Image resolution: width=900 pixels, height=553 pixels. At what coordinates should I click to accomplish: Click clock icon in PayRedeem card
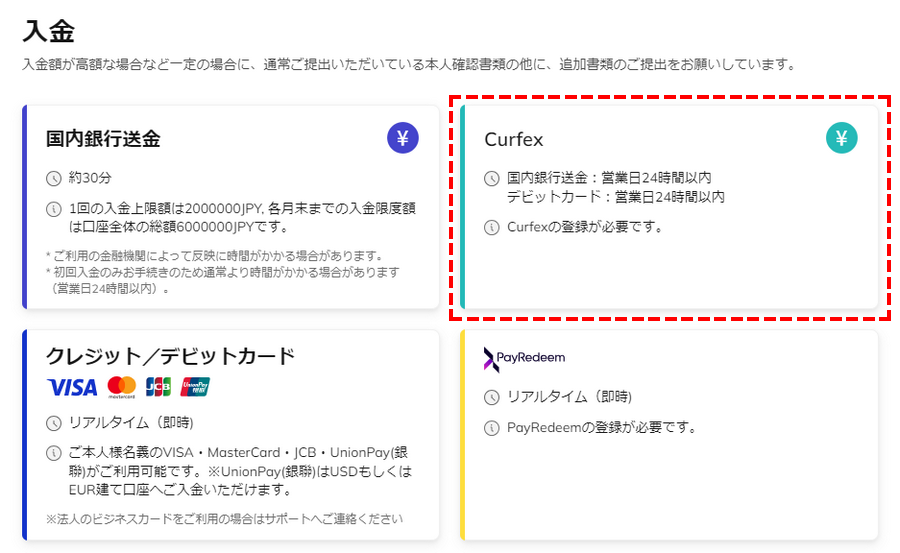click(491, 397)
